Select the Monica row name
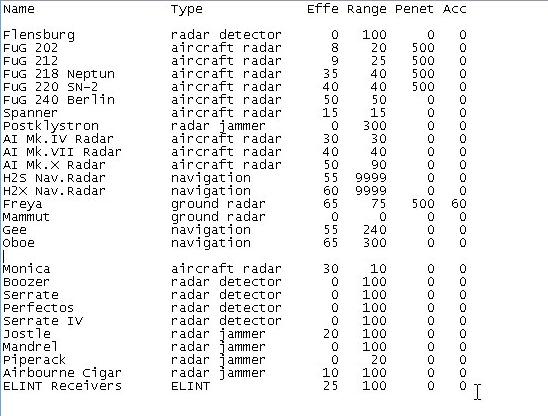Image resolution: width=548 pixels, height=416 pixels. click(x=27, y=269)
